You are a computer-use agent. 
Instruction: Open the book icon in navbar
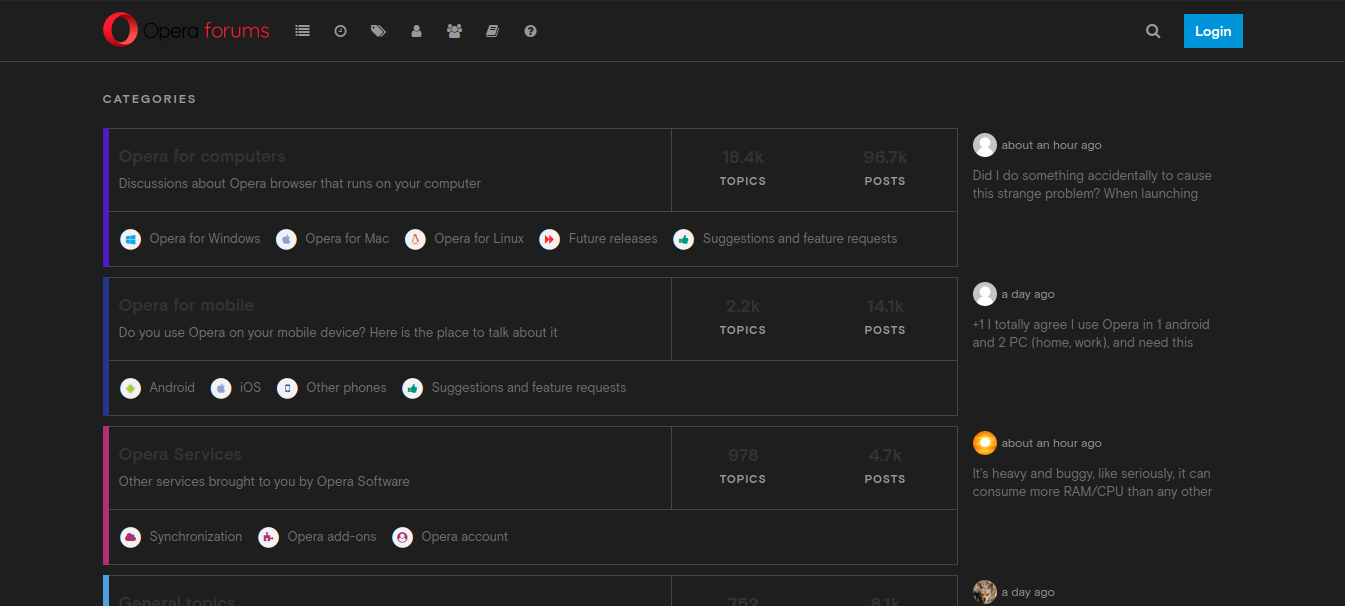(x=492, y=31)
